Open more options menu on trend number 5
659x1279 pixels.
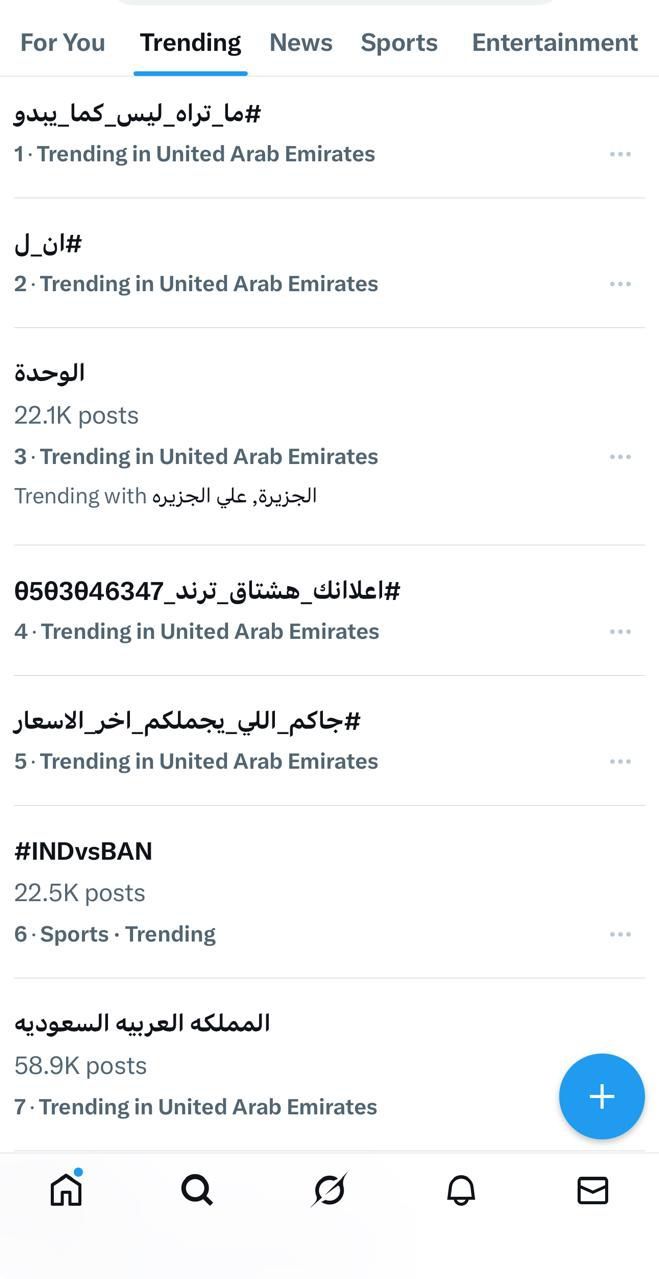pos(620,761)
